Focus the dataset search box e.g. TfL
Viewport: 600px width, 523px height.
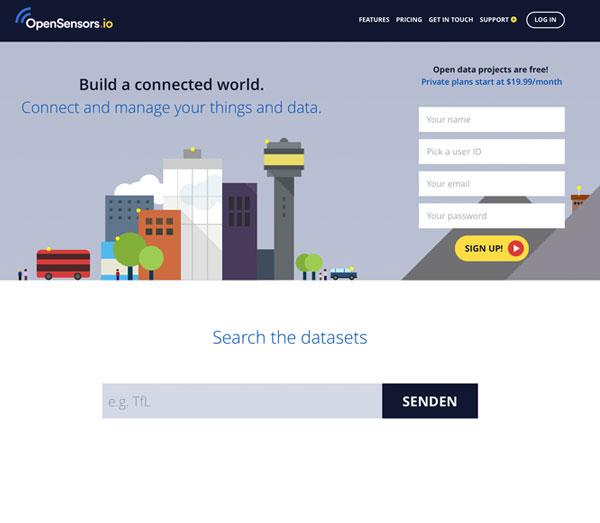pyautogui.click(x=242, y=401)
